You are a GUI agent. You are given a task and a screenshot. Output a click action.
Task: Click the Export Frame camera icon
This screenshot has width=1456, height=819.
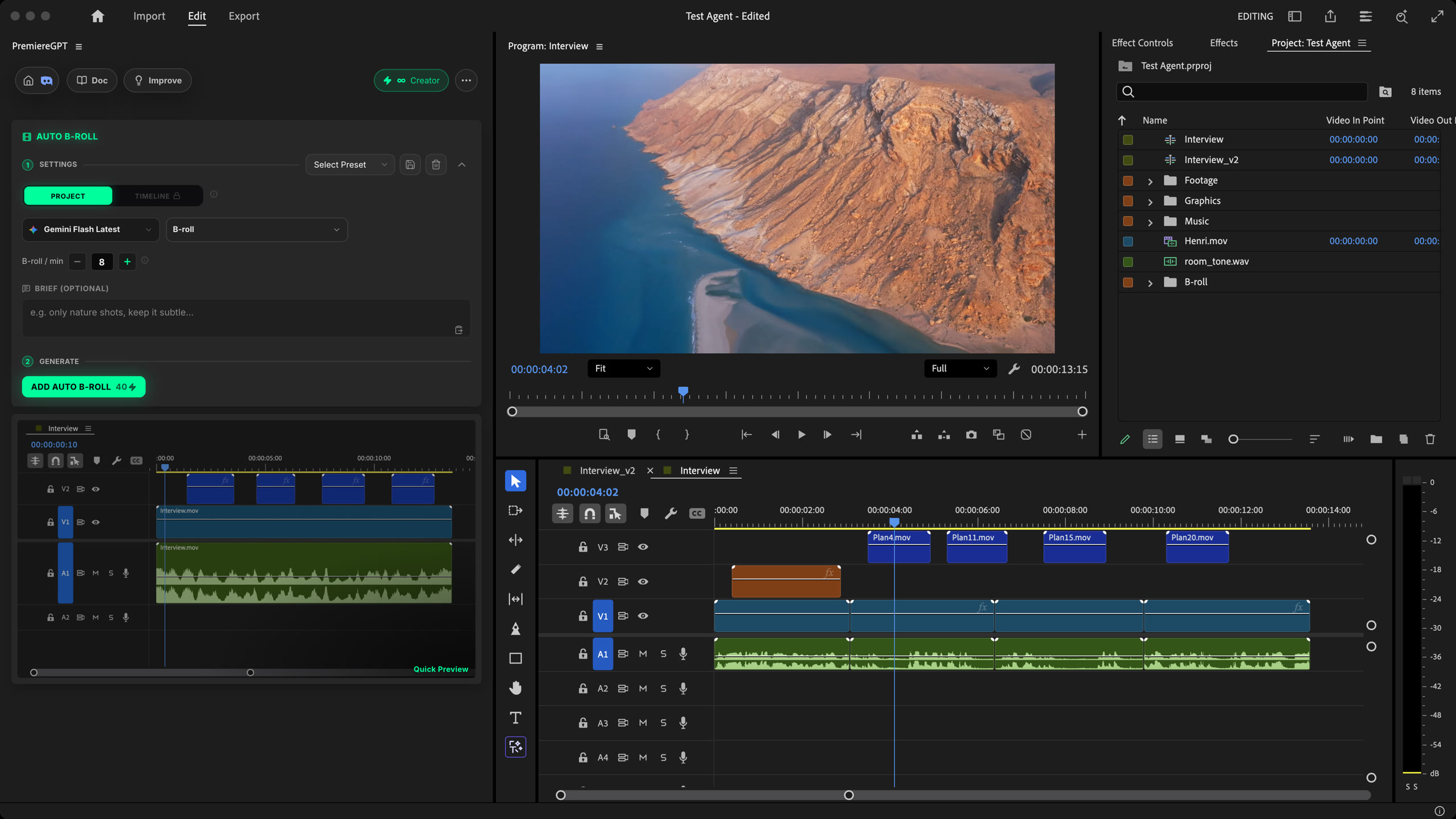pos(971,435)
